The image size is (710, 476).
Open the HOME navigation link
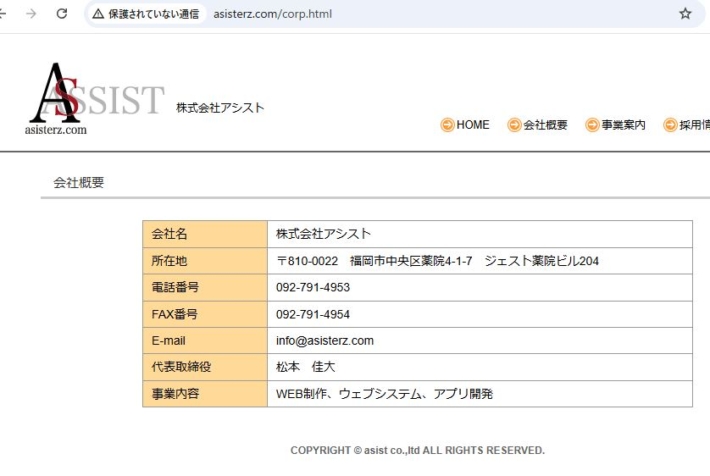[x=473, y=125]
